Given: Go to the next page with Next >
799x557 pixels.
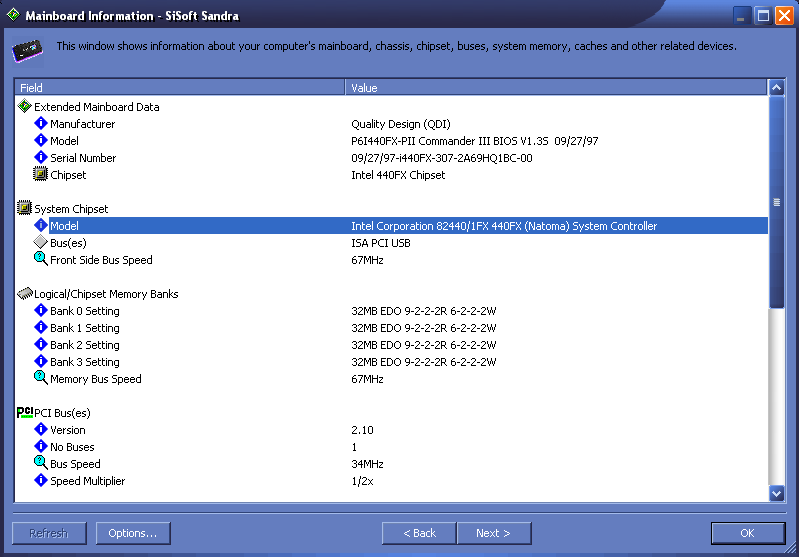Looking at the screenshot, I should tap(493, 533).
